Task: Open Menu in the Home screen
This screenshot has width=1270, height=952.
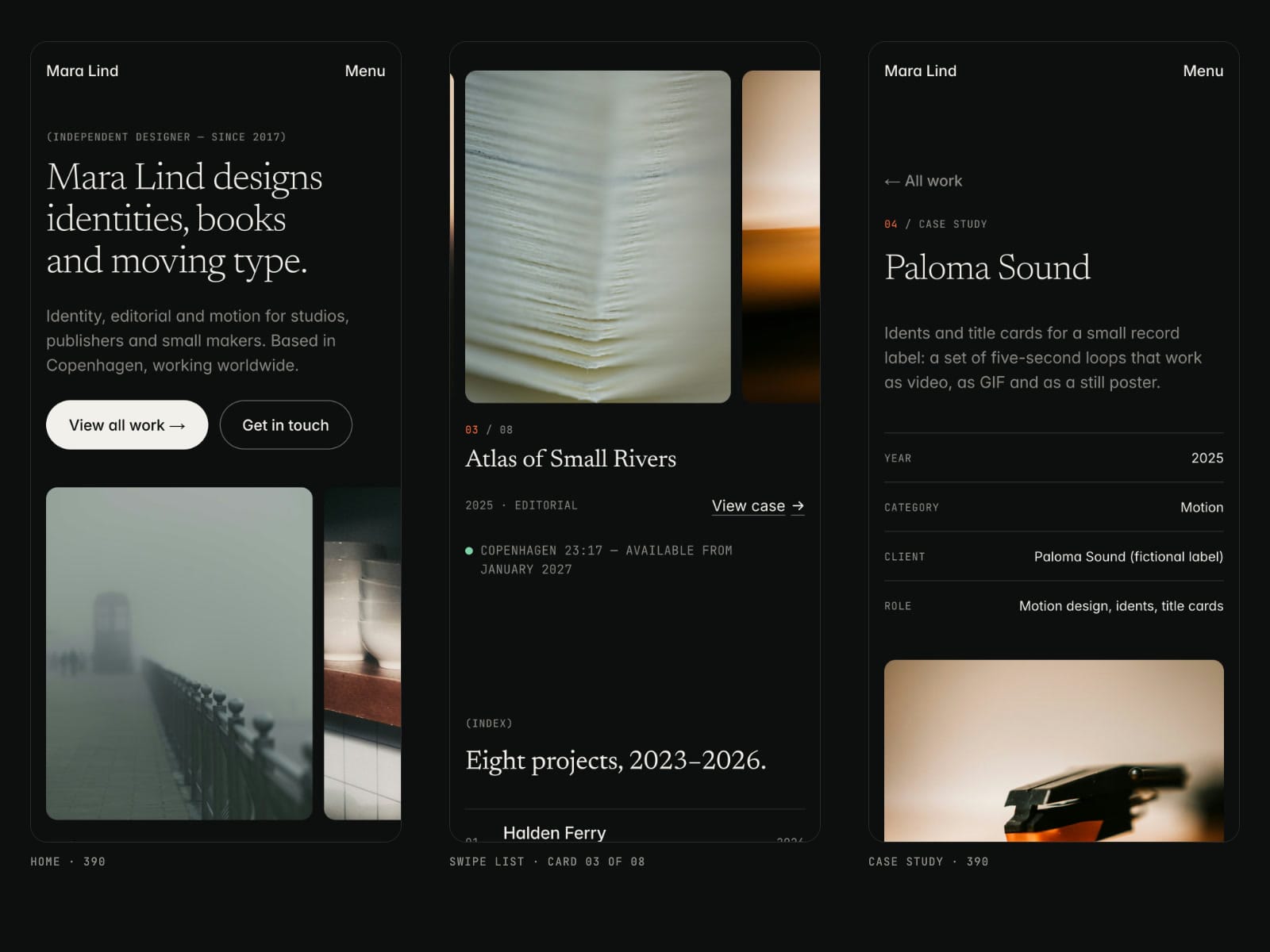Action: (x=365, y=71)
